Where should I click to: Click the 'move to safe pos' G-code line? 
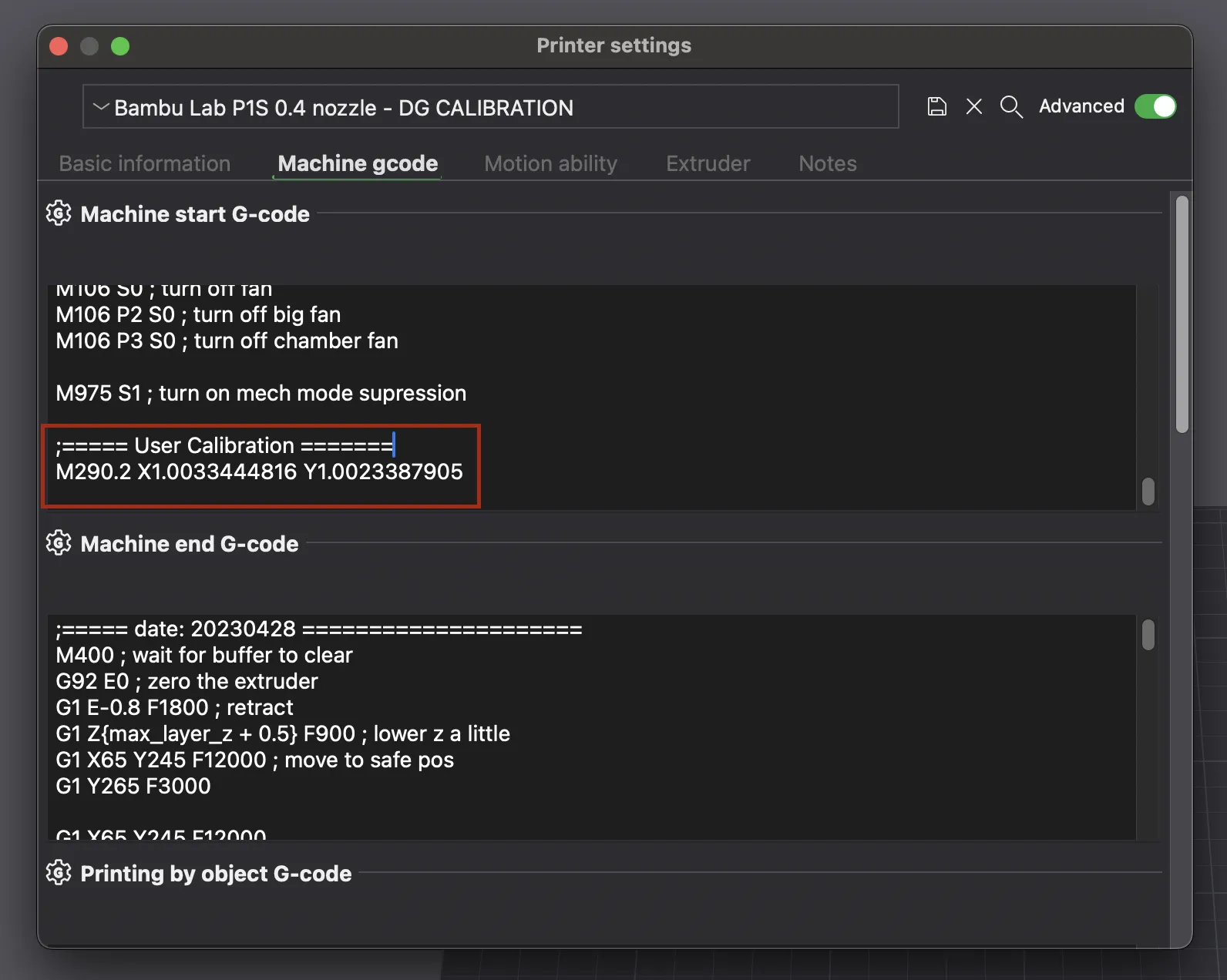point(254,760)
